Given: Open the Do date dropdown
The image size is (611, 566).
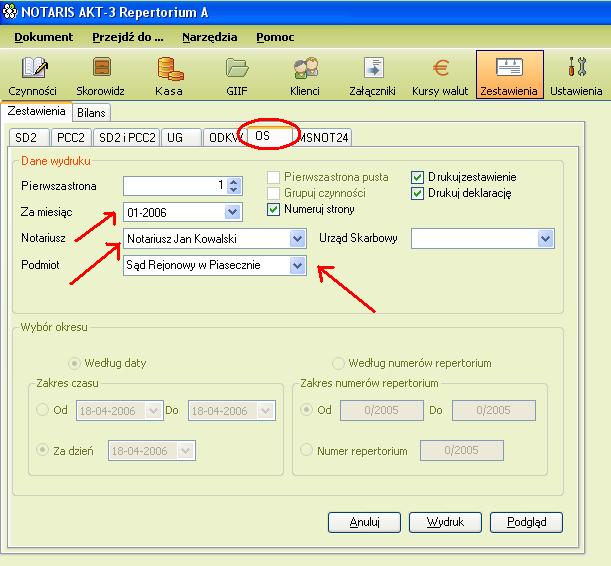Looking at the screenshot, I should pos(266,411).
